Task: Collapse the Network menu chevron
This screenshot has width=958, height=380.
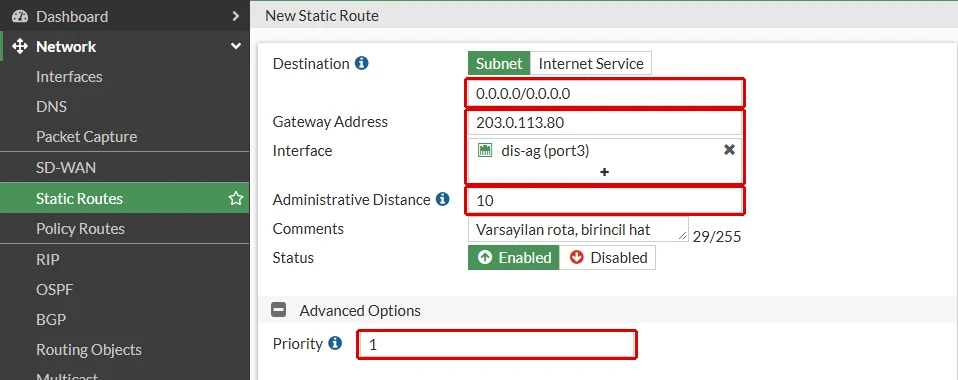Action: (236, 46)
